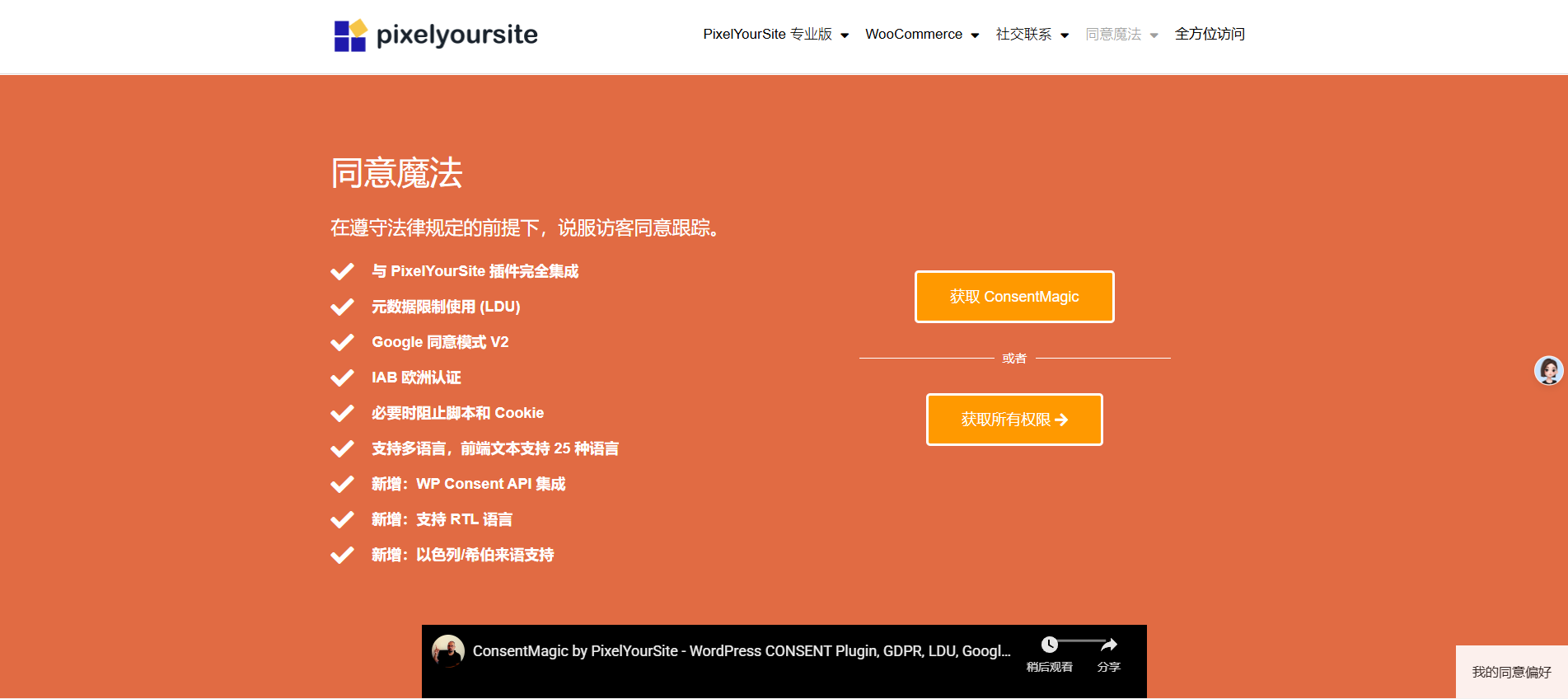Click the checkmark next to 元数据限制使用 (LDU)
1568x699 pixels.
click(342, 307)
